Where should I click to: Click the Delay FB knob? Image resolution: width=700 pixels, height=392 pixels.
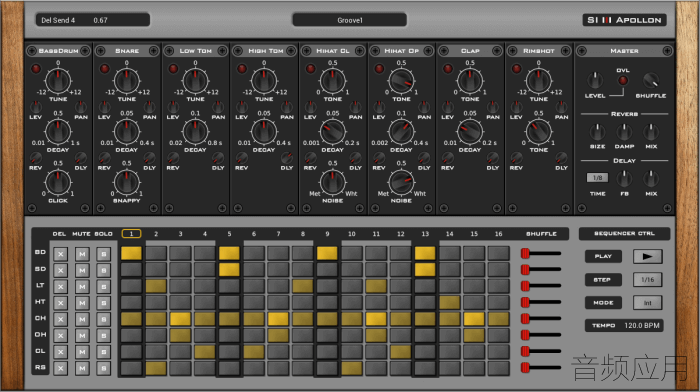(x=624, y=179)
